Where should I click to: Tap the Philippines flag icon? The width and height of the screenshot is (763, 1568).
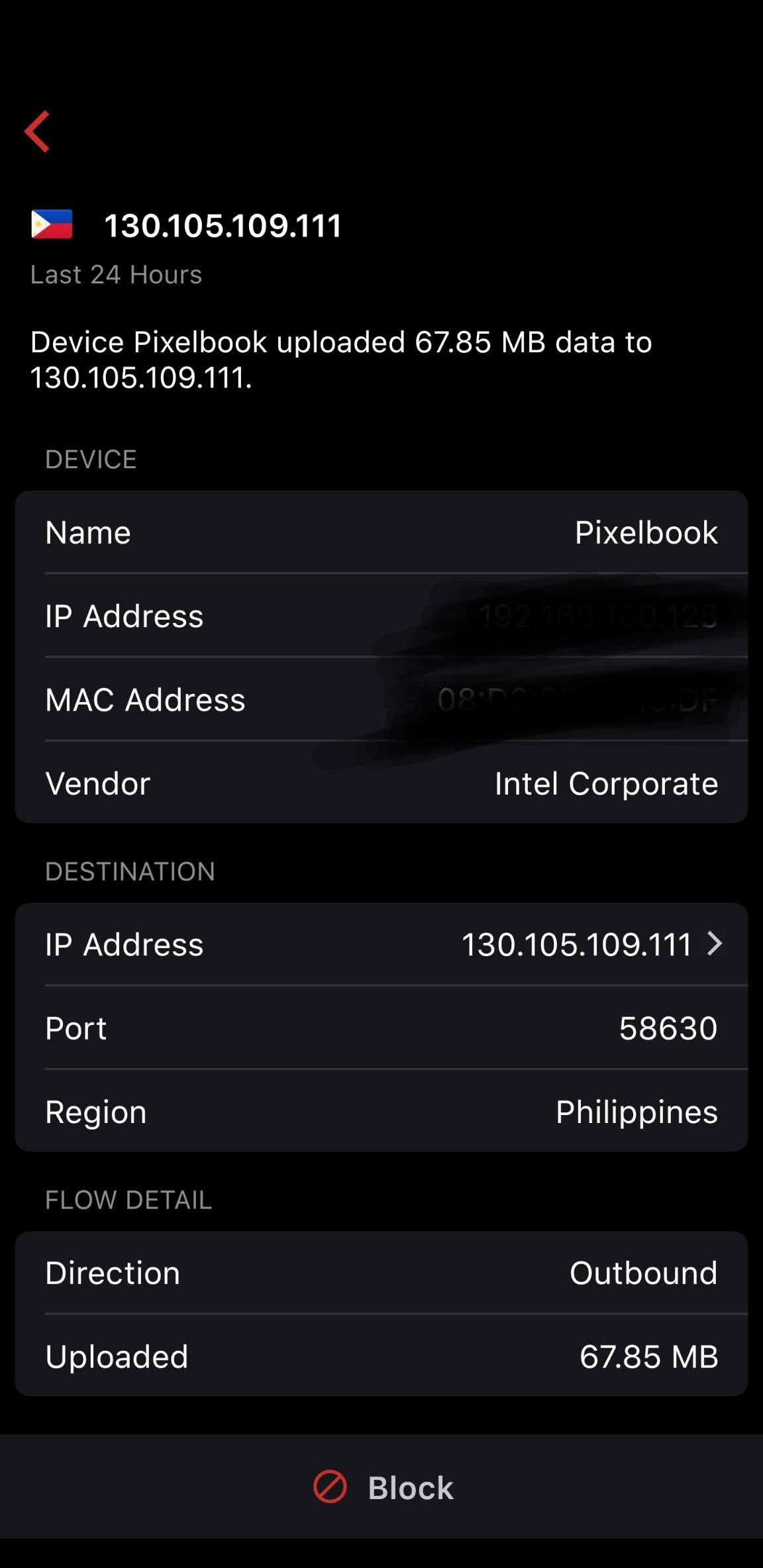pos(52,224)
